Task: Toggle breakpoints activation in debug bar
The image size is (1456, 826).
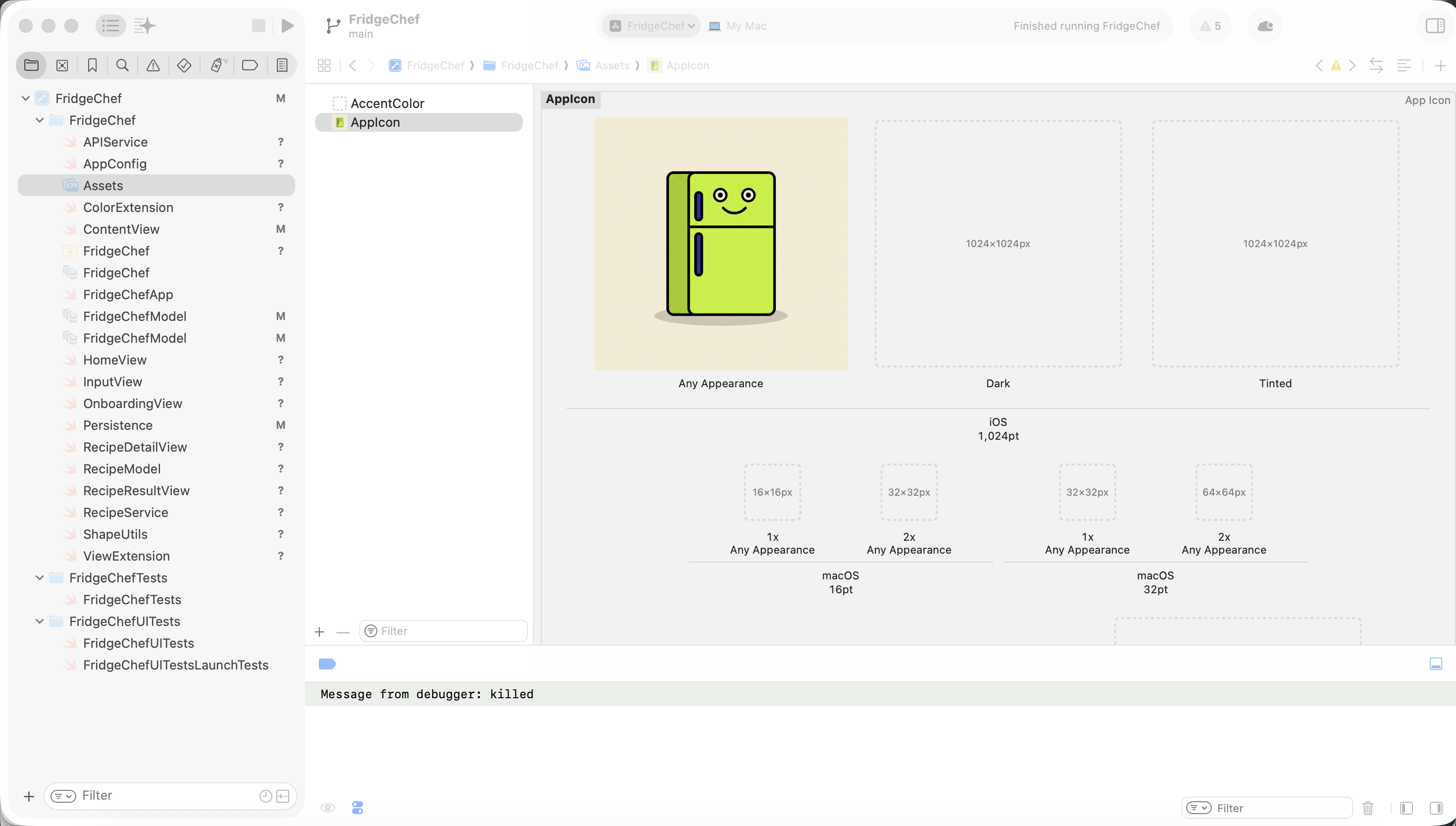Action: point(327,664)
